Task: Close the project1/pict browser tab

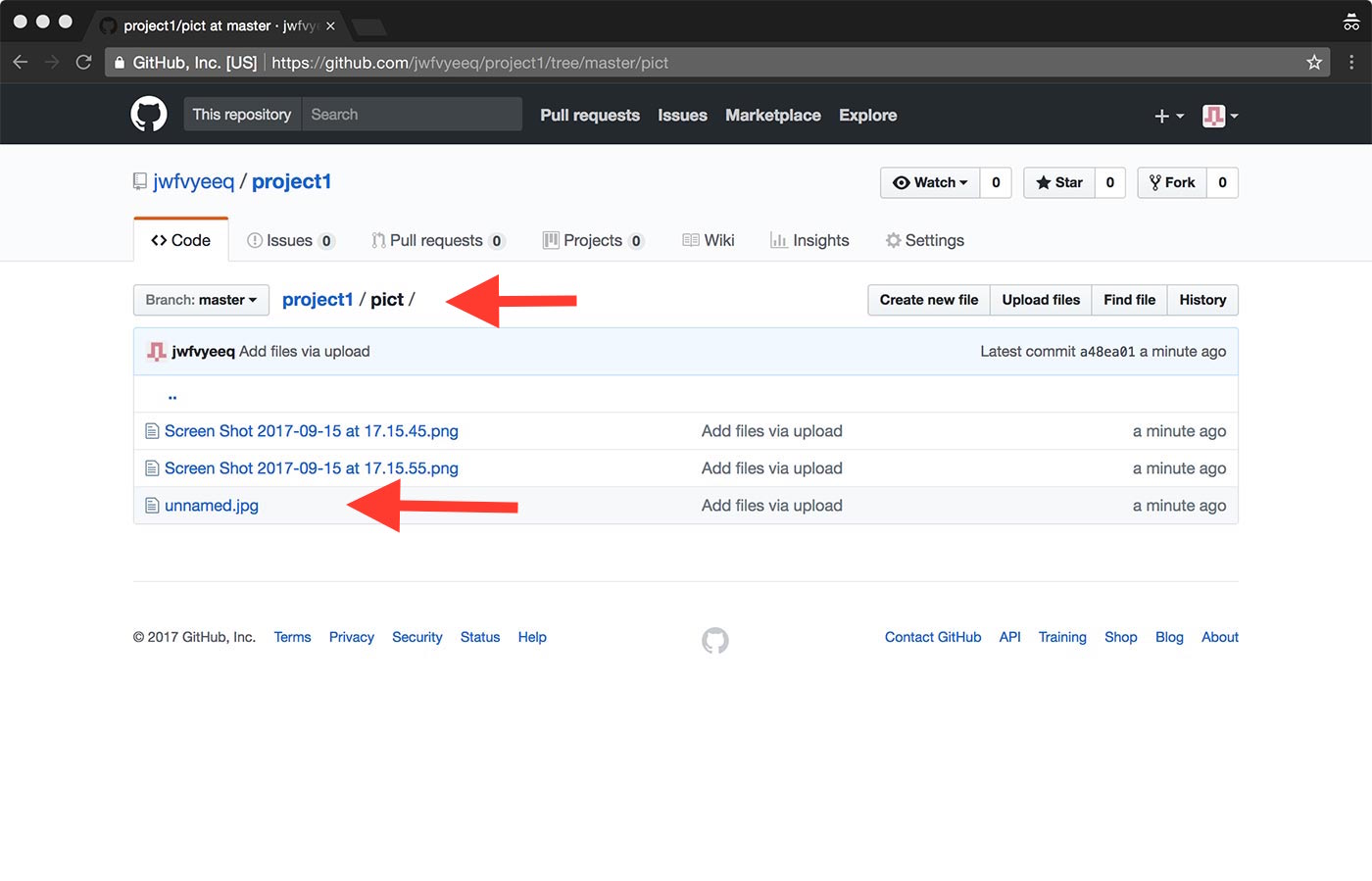Action: coord(330,26)
